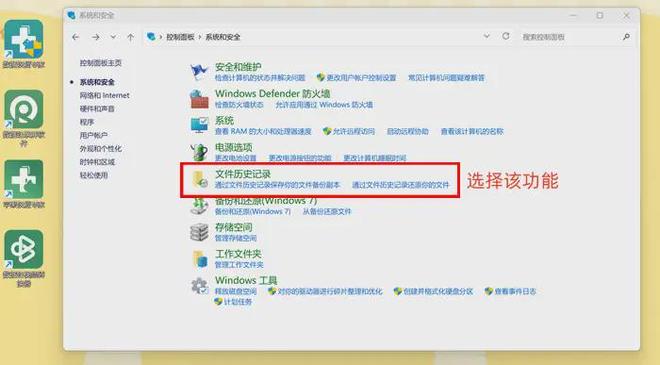Select 硬件和声音 in the sidebar
Screen dimensions: 660x365
(97, 109)
